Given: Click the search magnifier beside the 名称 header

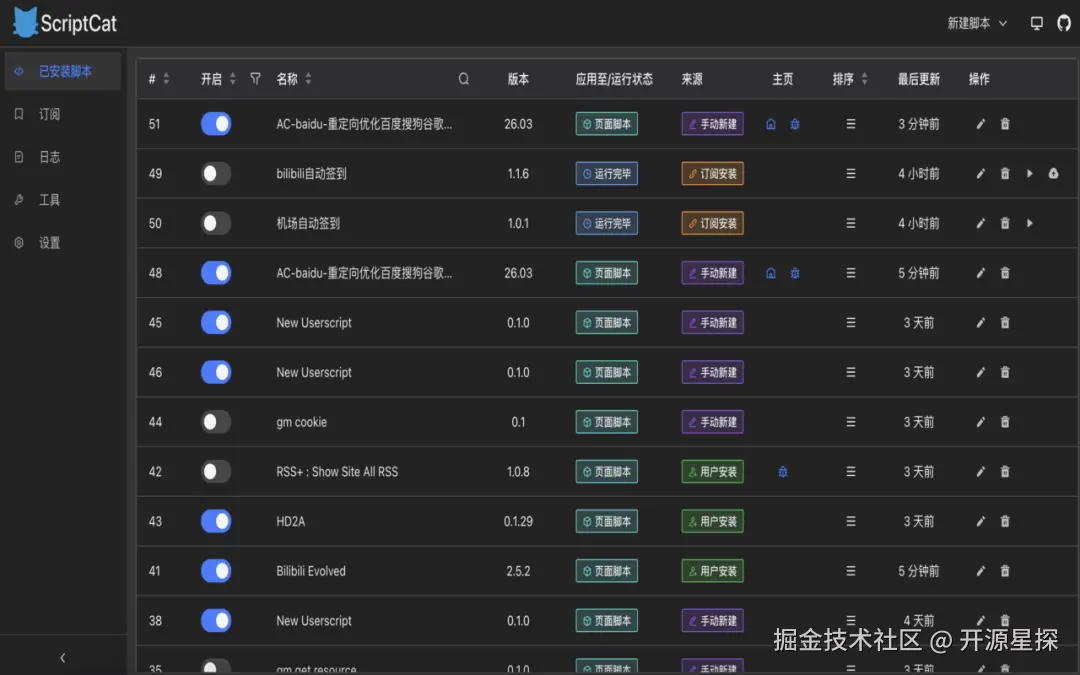Looking at the screenshot, I should [x=462, y=78].
